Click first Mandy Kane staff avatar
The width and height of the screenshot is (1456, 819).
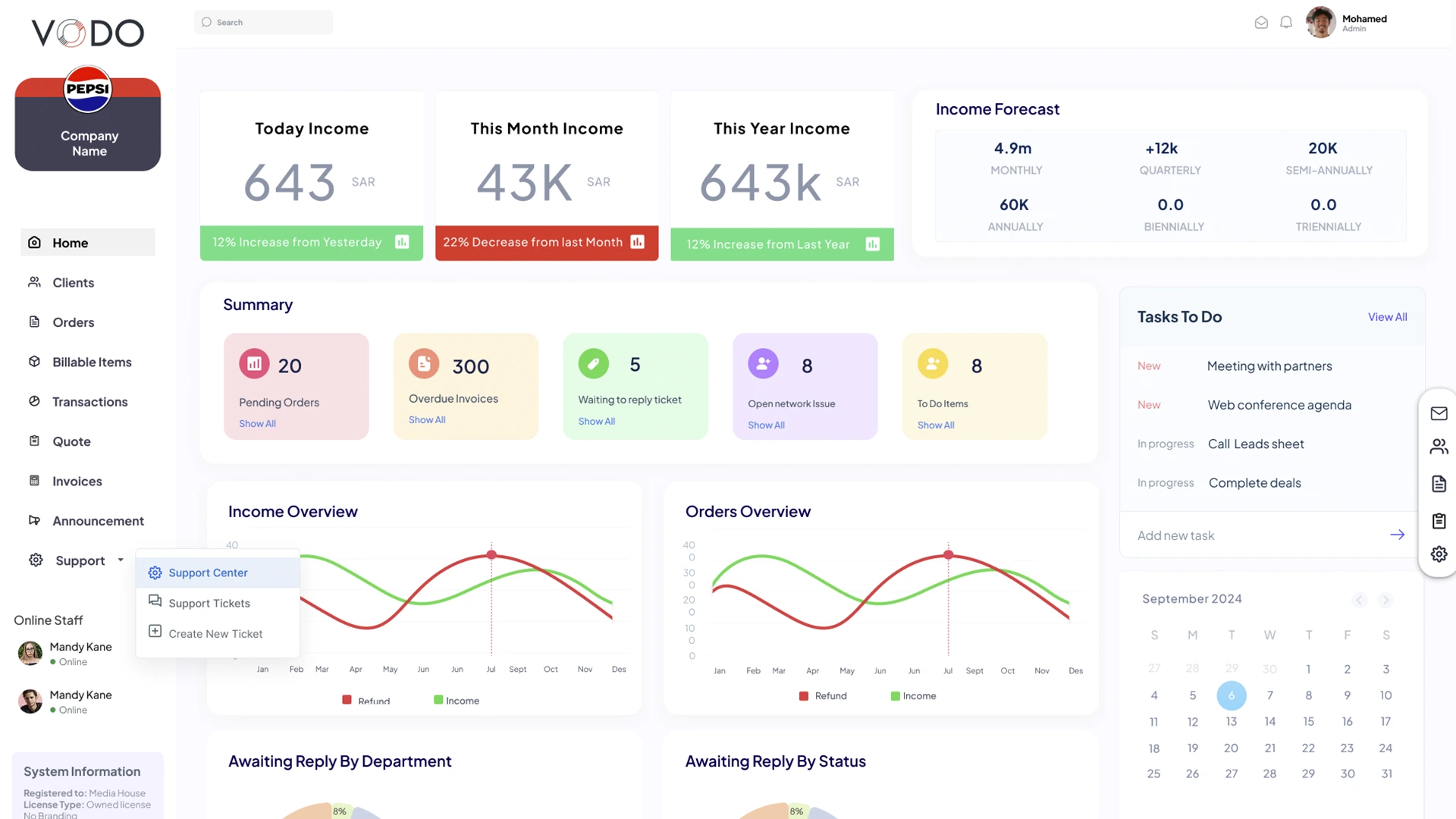click(30, 653)
